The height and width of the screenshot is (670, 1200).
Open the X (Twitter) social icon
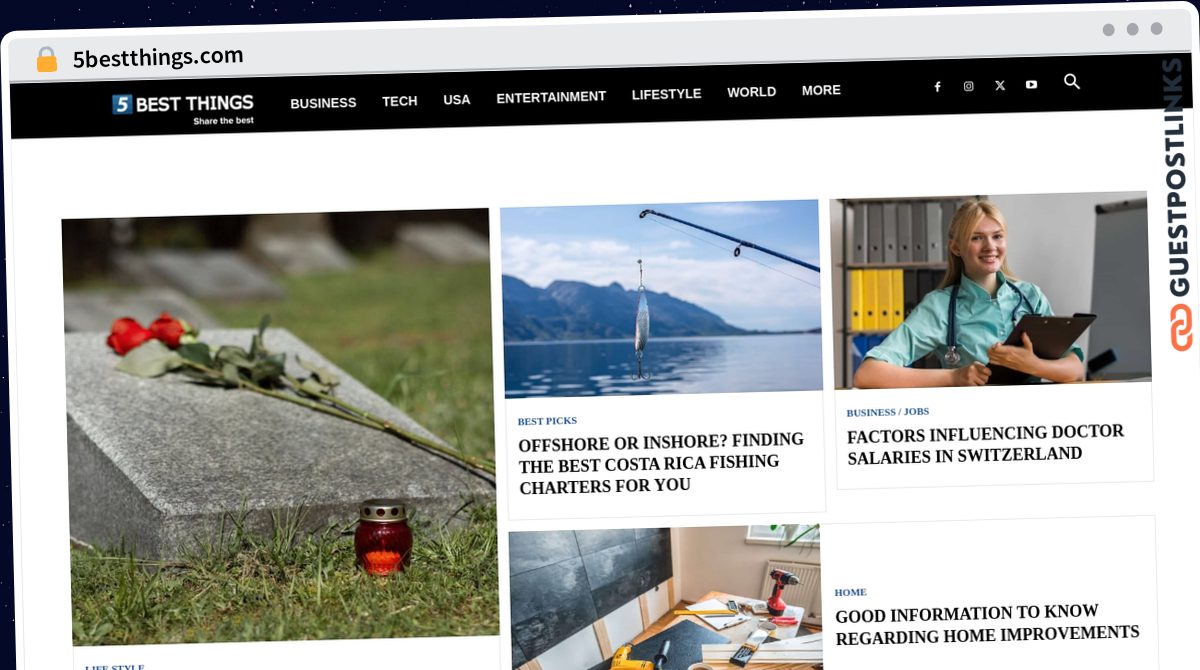click(x=1000, y=85)
